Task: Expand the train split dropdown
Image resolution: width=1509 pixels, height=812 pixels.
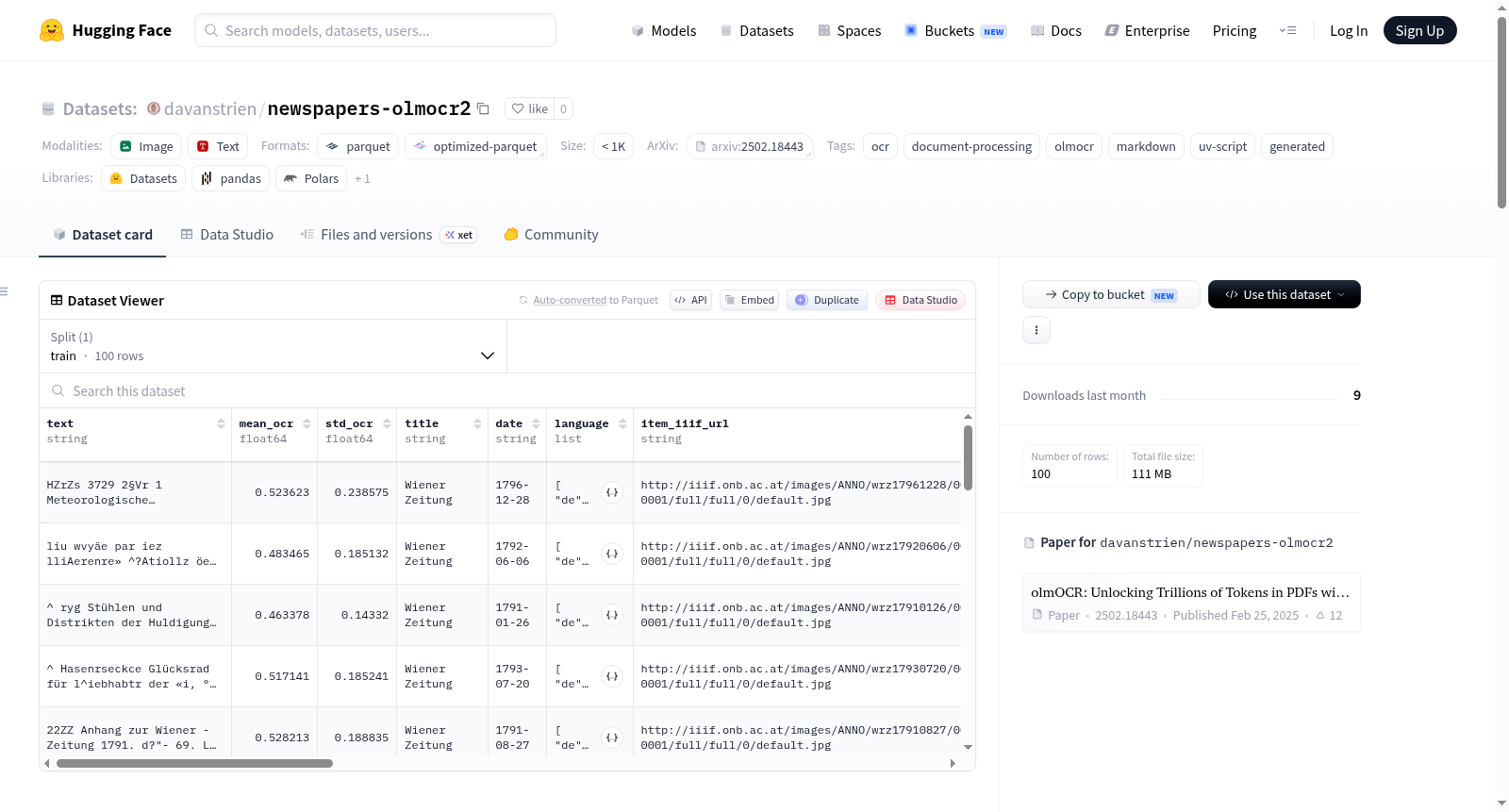Action: click(274, 346)
